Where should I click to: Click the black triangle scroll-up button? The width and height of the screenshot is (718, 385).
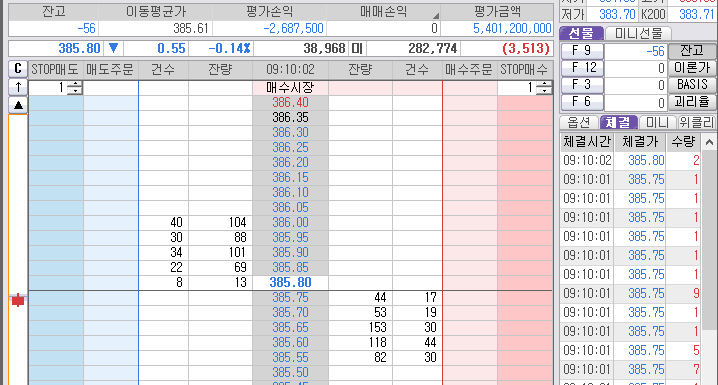click(x=18, y=105)
